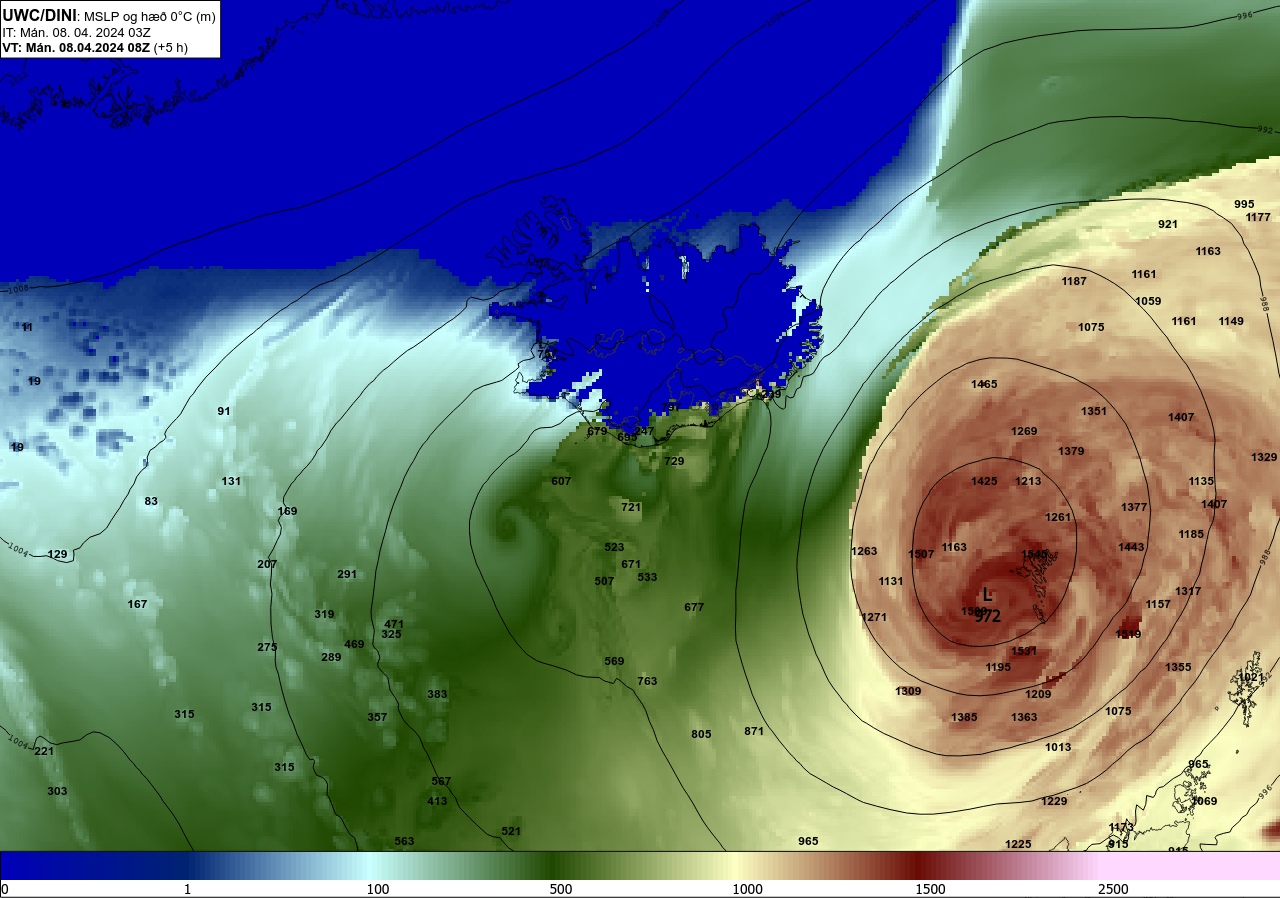Click the 221 height value
This screenshot has width=1280, height=898.
tap(44, 751)
